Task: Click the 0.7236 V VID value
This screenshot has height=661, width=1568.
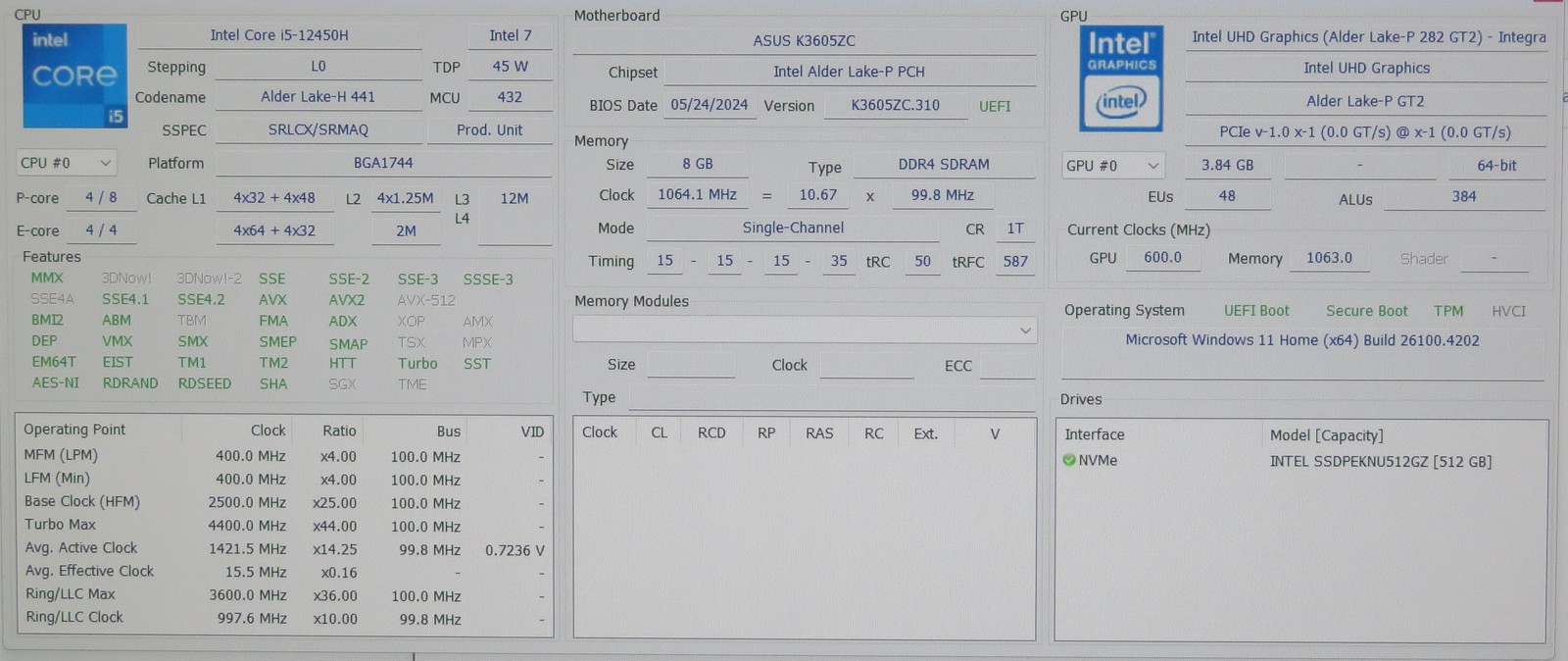Action: (x=514, y=550)
